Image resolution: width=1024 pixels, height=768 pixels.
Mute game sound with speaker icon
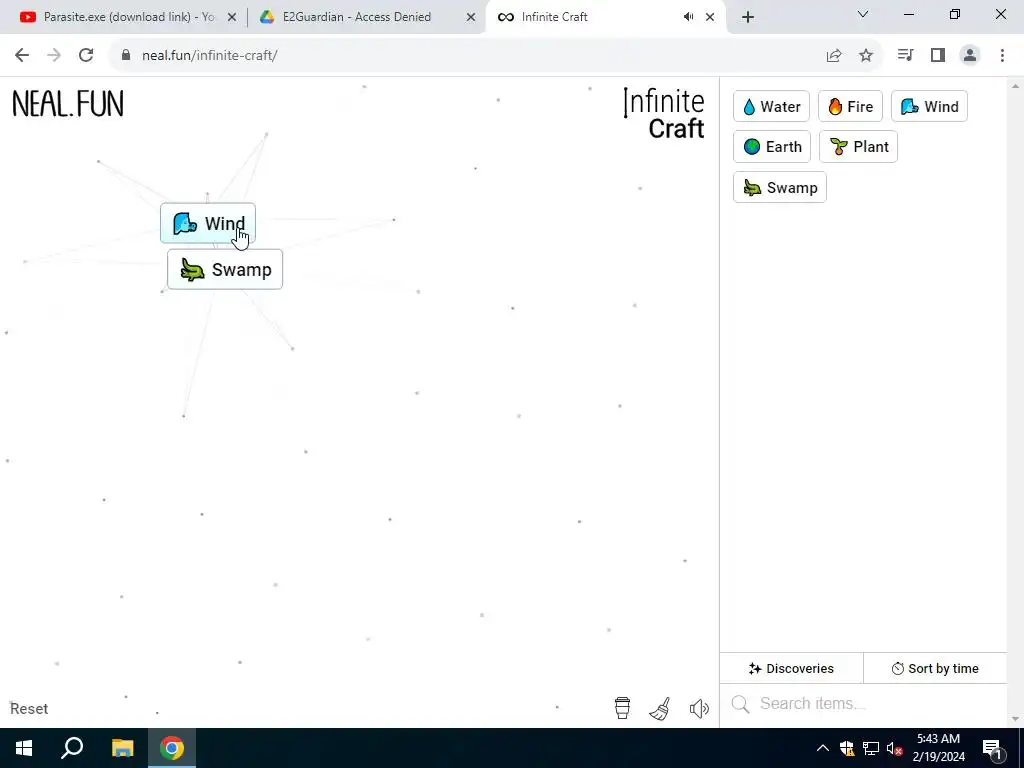[699, 709]
